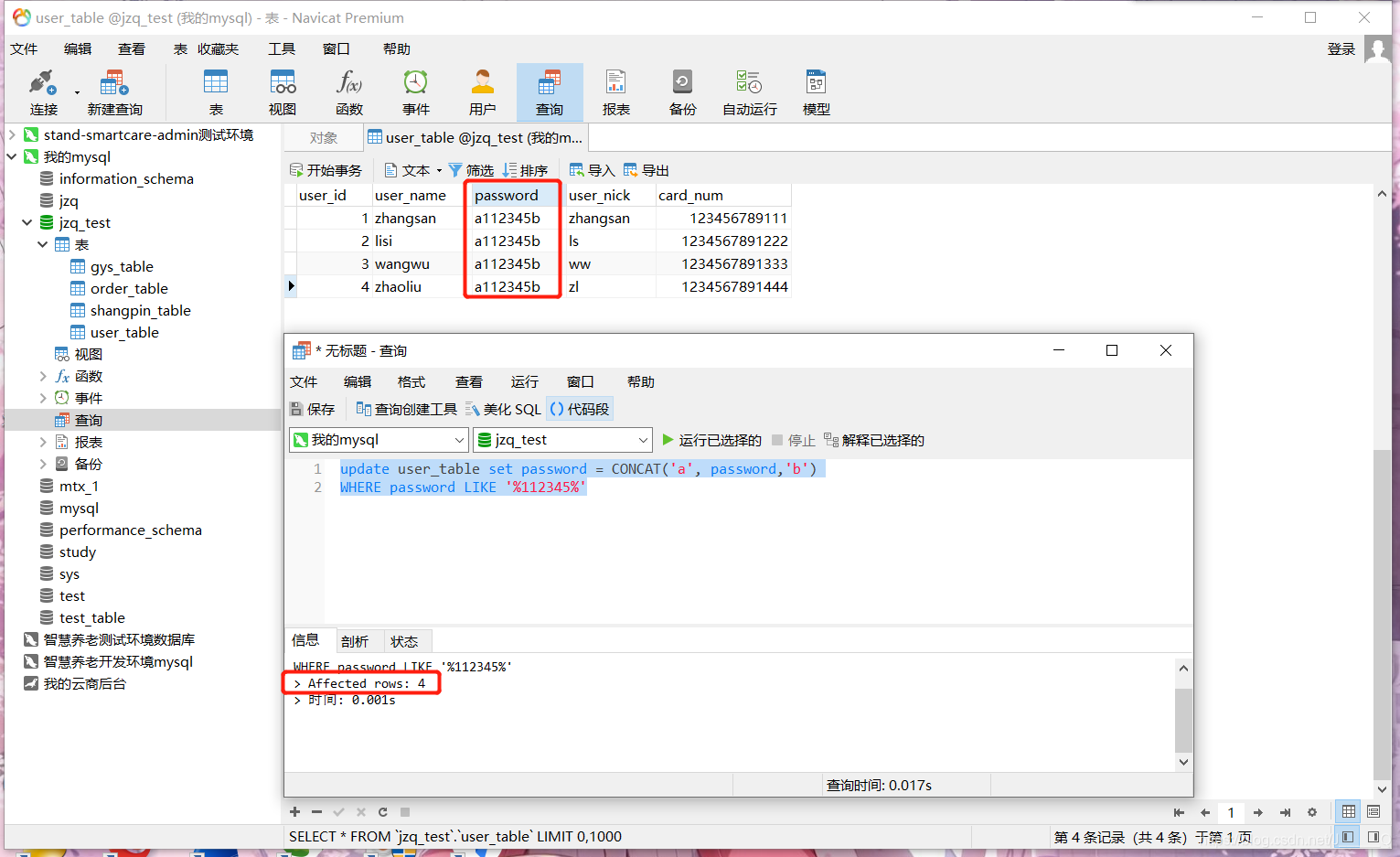The width and height of the screenshot is (1400, 857).
Task: Toggle the Code Snippet (代码段) button
Action: coord(579,409)
